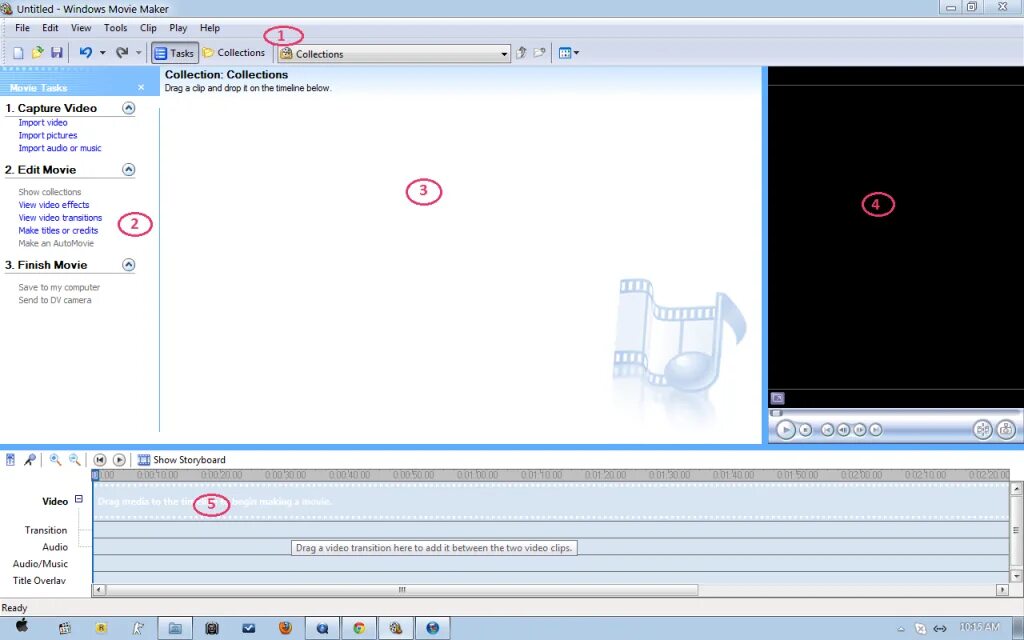Image resolution: width=1024 pixels, height=640 pixels.
Task: Click the New Collection Folder icon
Action: [539, 53]
